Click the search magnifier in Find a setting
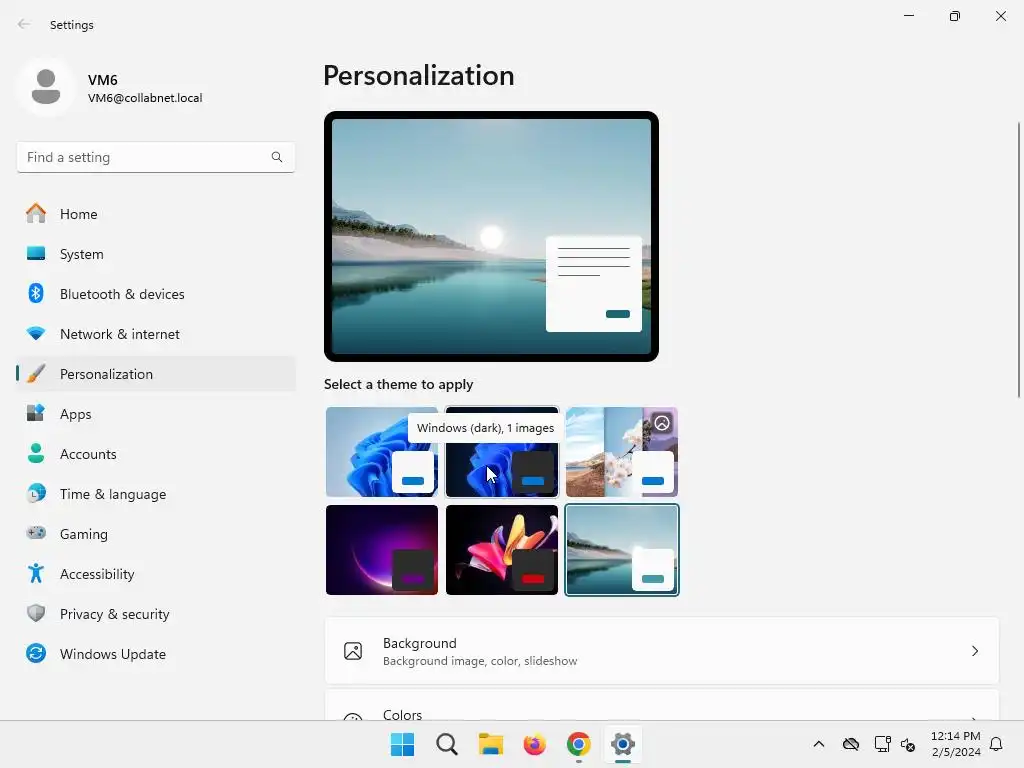 click(x=277, y=157)
